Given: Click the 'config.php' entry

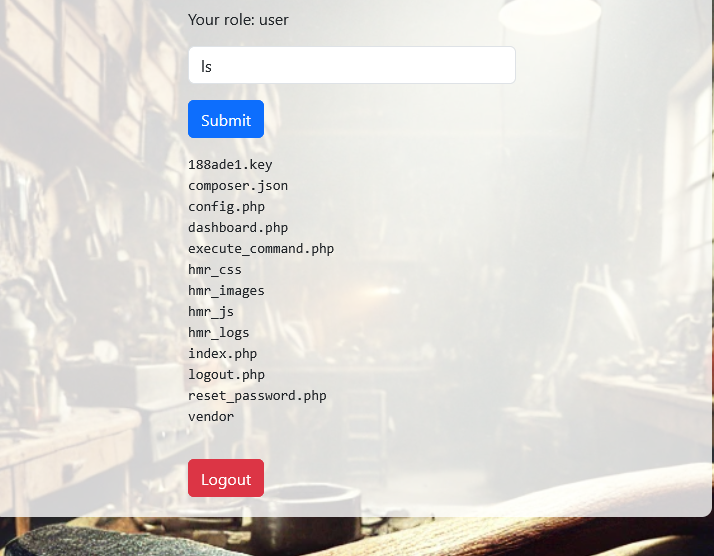Looking at the screenshot, I should pos(227,207).
